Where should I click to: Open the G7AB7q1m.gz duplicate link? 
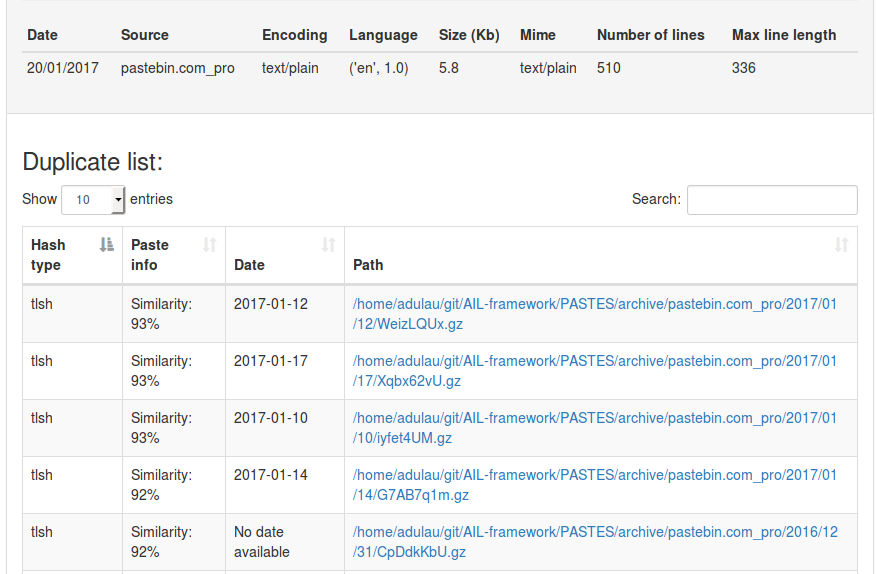pyautogui.click(x=594, y=485)
